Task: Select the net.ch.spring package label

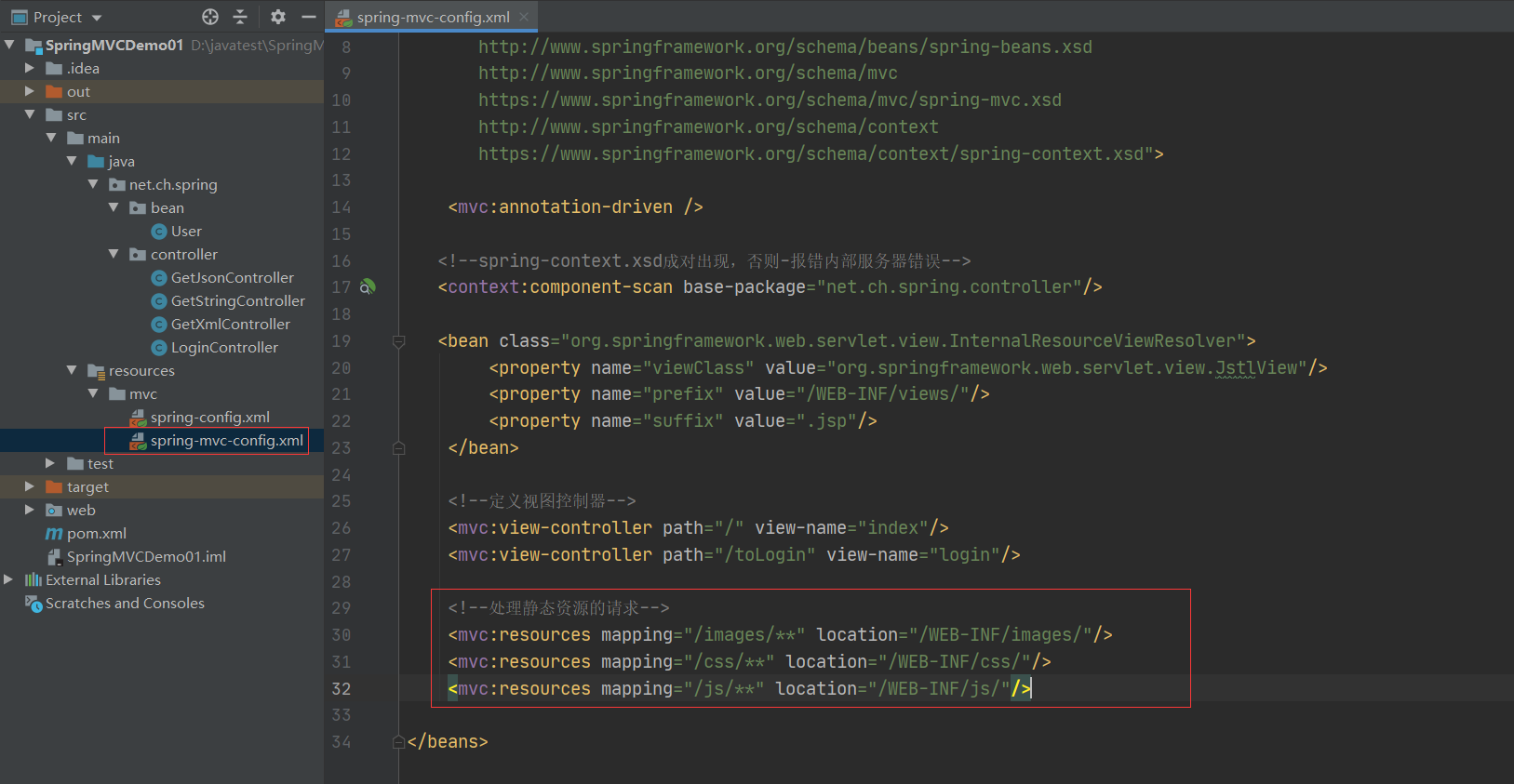Action: (173, 185)
